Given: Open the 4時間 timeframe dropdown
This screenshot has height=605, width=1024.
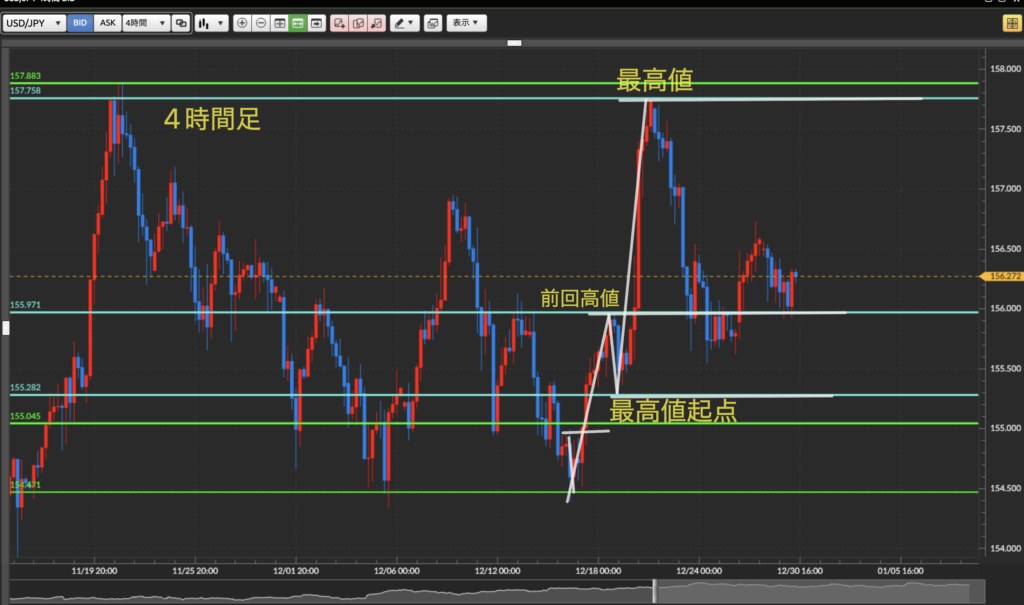Looking at the screenshot, I should (x=145, y=23).
